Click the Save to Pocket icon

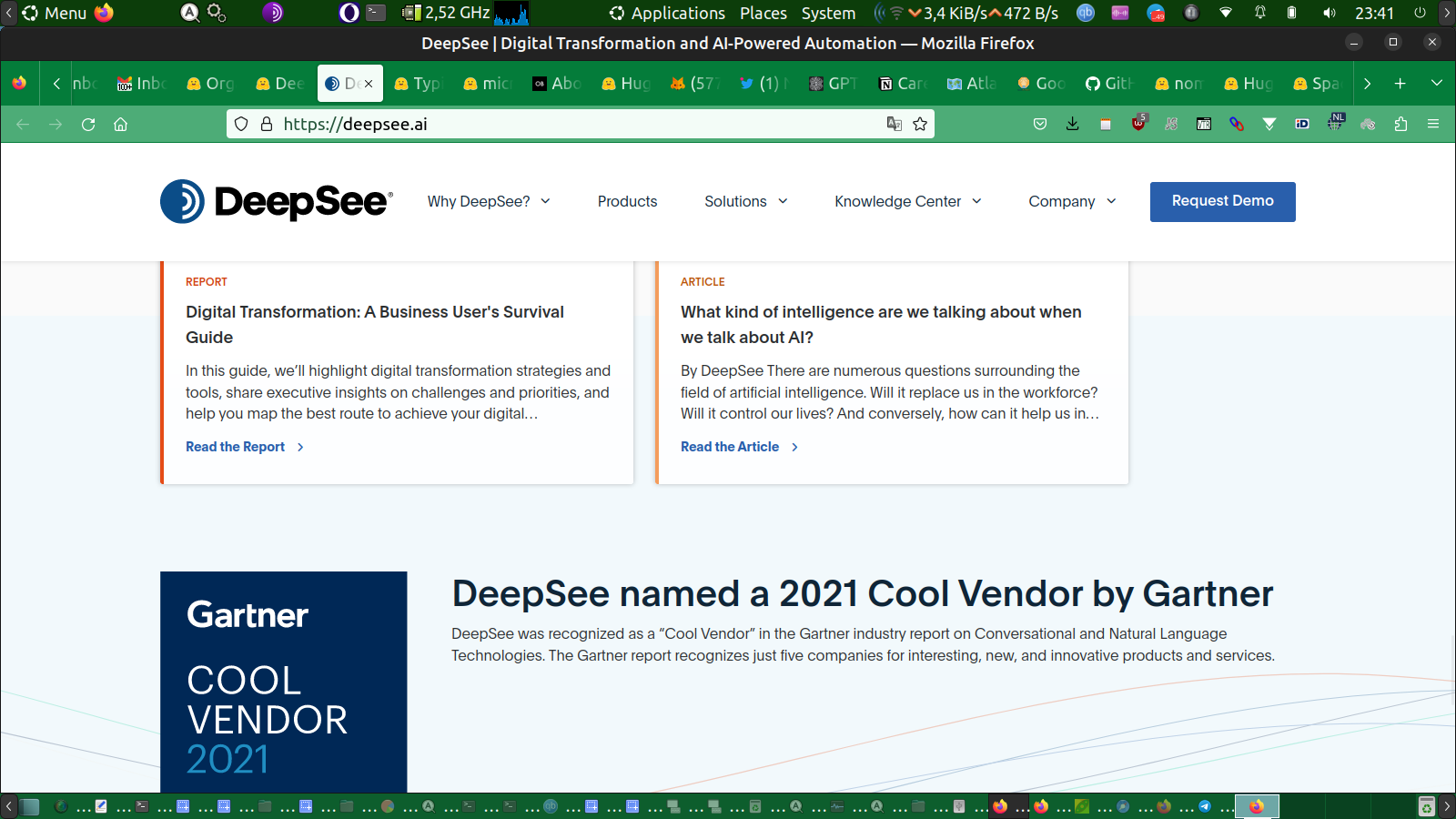1040,125
